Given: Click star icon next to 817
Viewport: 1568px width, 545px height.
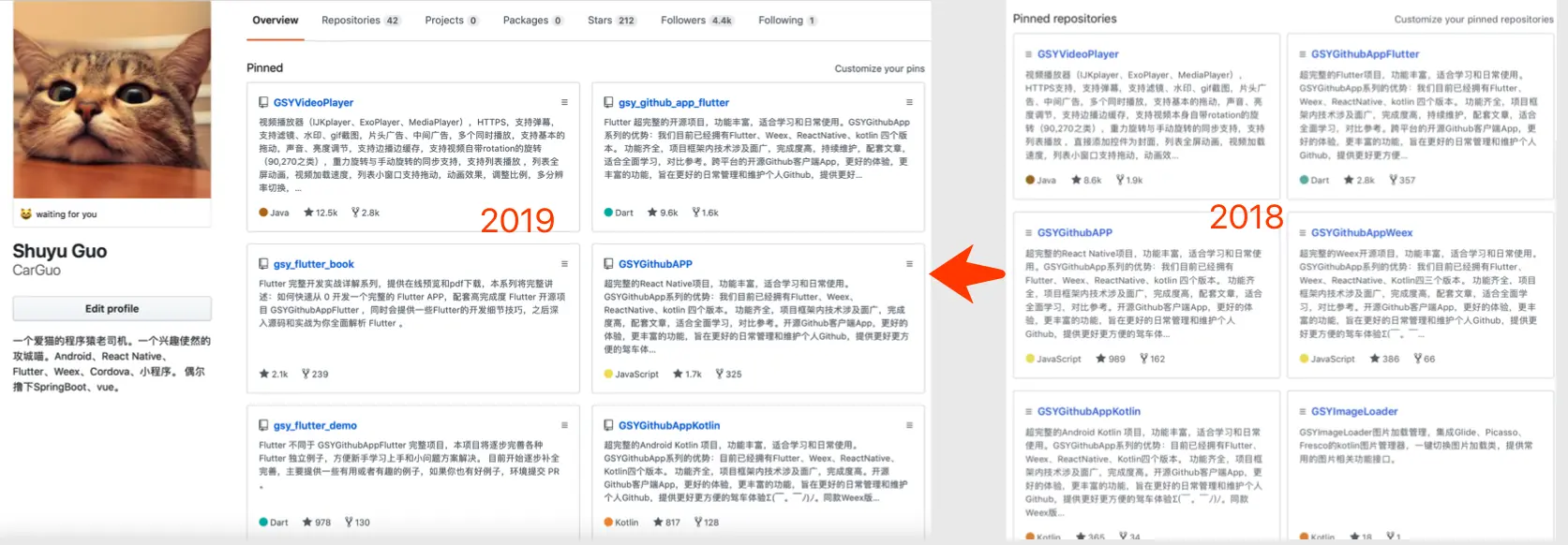Looking at the screenshot, I should click(x=658, y=523).
